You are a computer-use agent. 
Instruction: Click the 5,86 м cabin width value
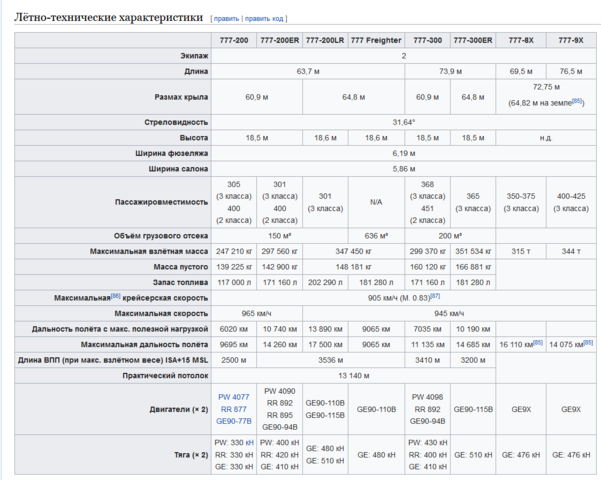coord(404,169)
